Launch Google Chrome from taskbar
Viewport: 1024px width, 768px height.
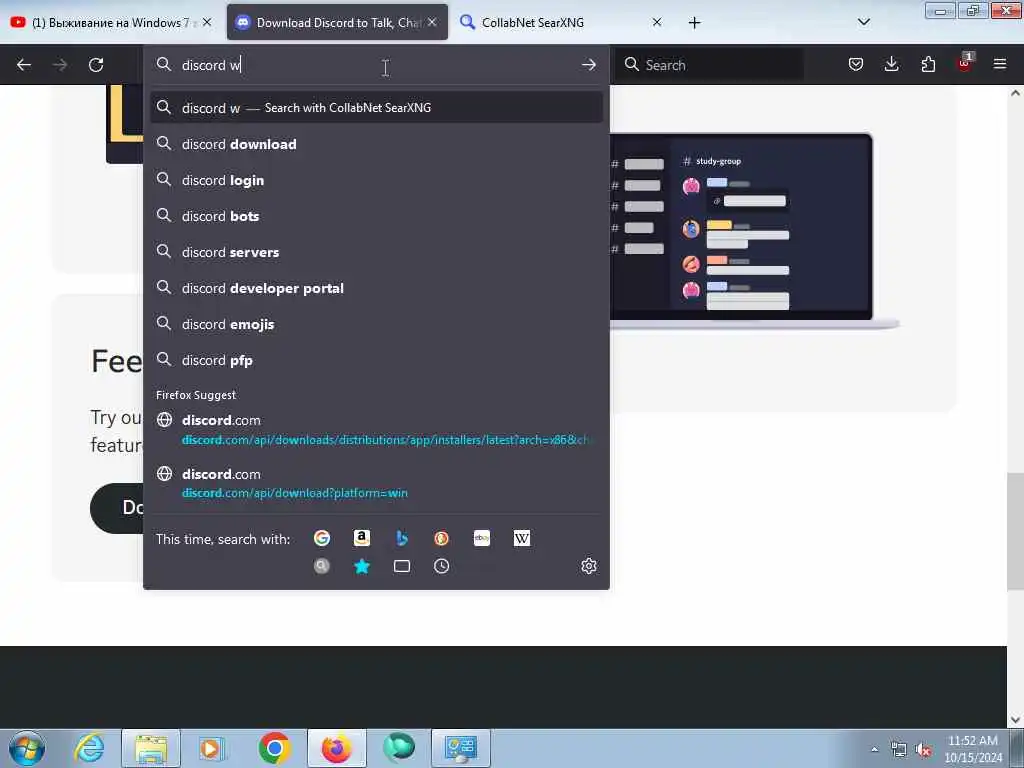274,748
